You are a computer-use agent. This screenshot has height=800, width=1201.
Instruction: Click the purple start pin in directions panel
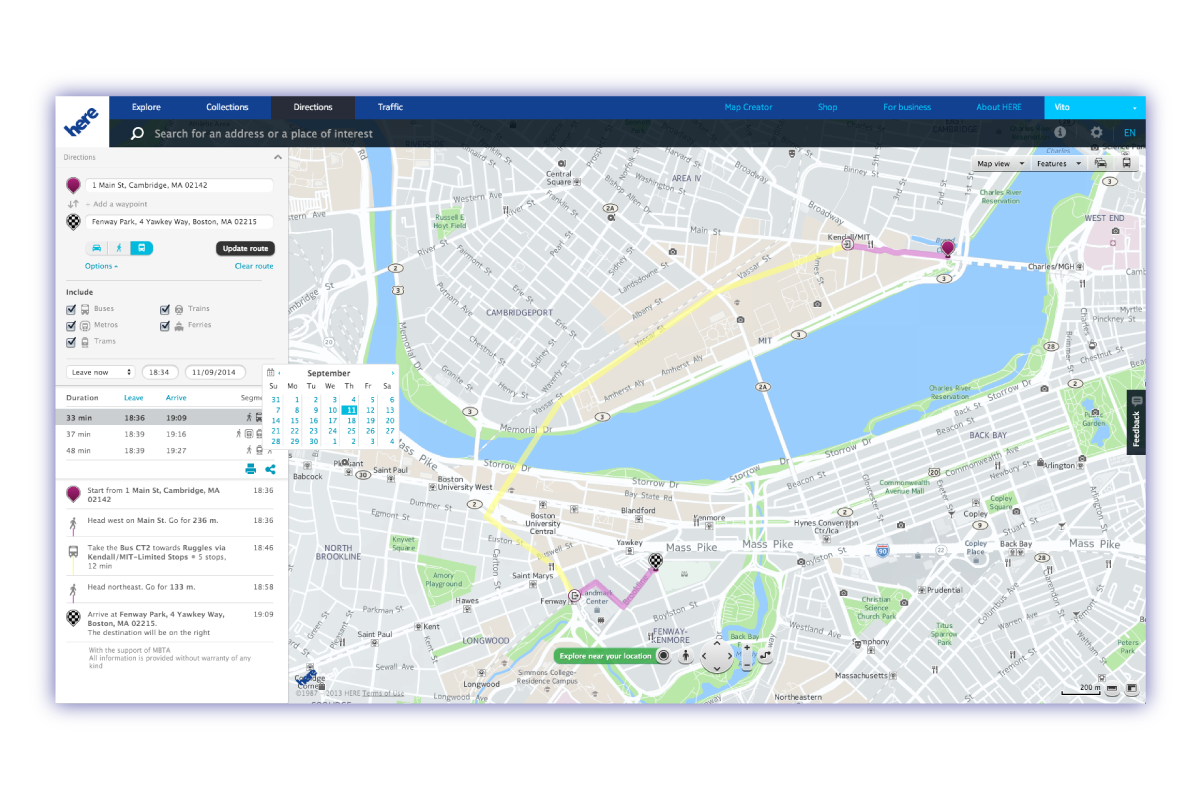pos(73,186)
